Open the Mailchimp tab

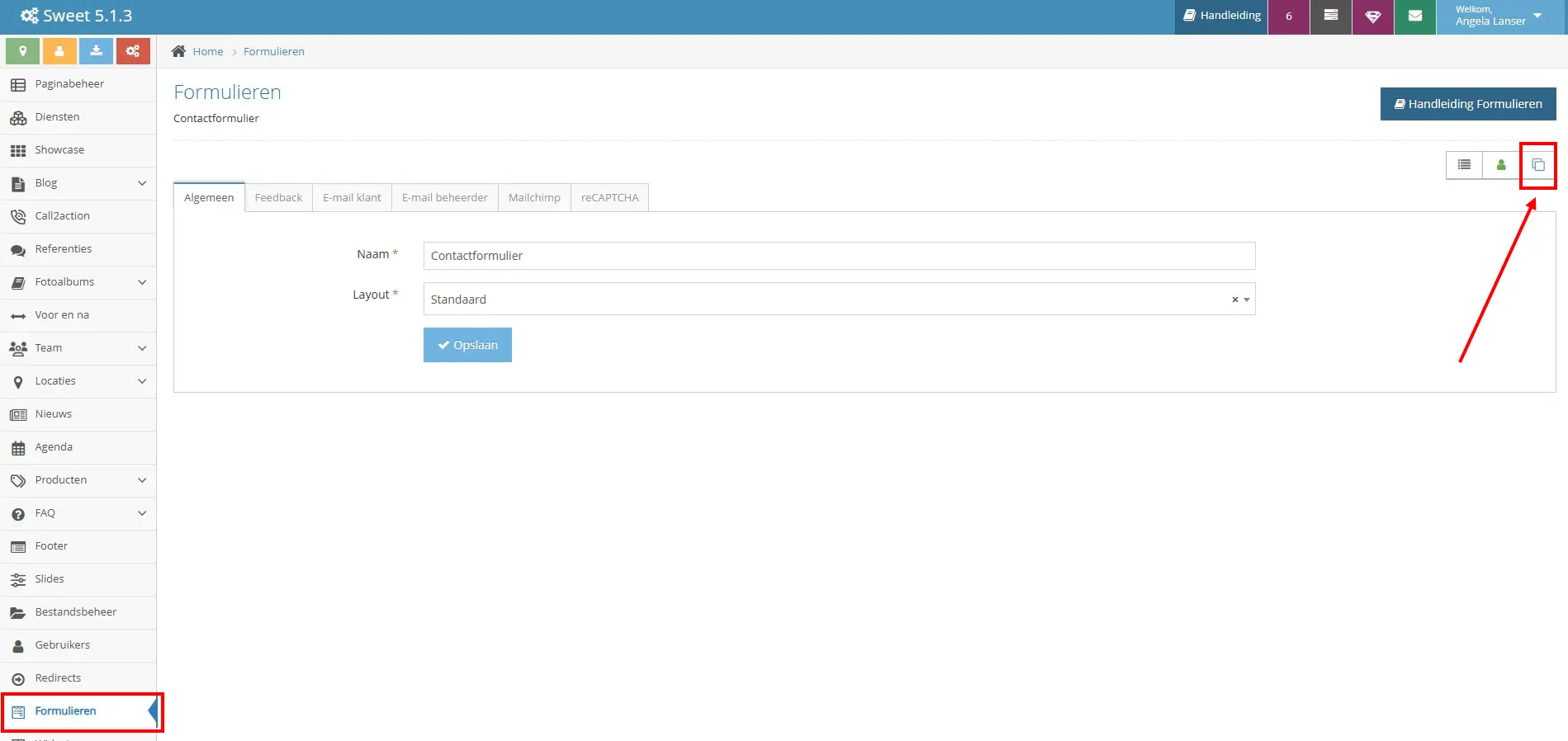click(x=534, y=198)
